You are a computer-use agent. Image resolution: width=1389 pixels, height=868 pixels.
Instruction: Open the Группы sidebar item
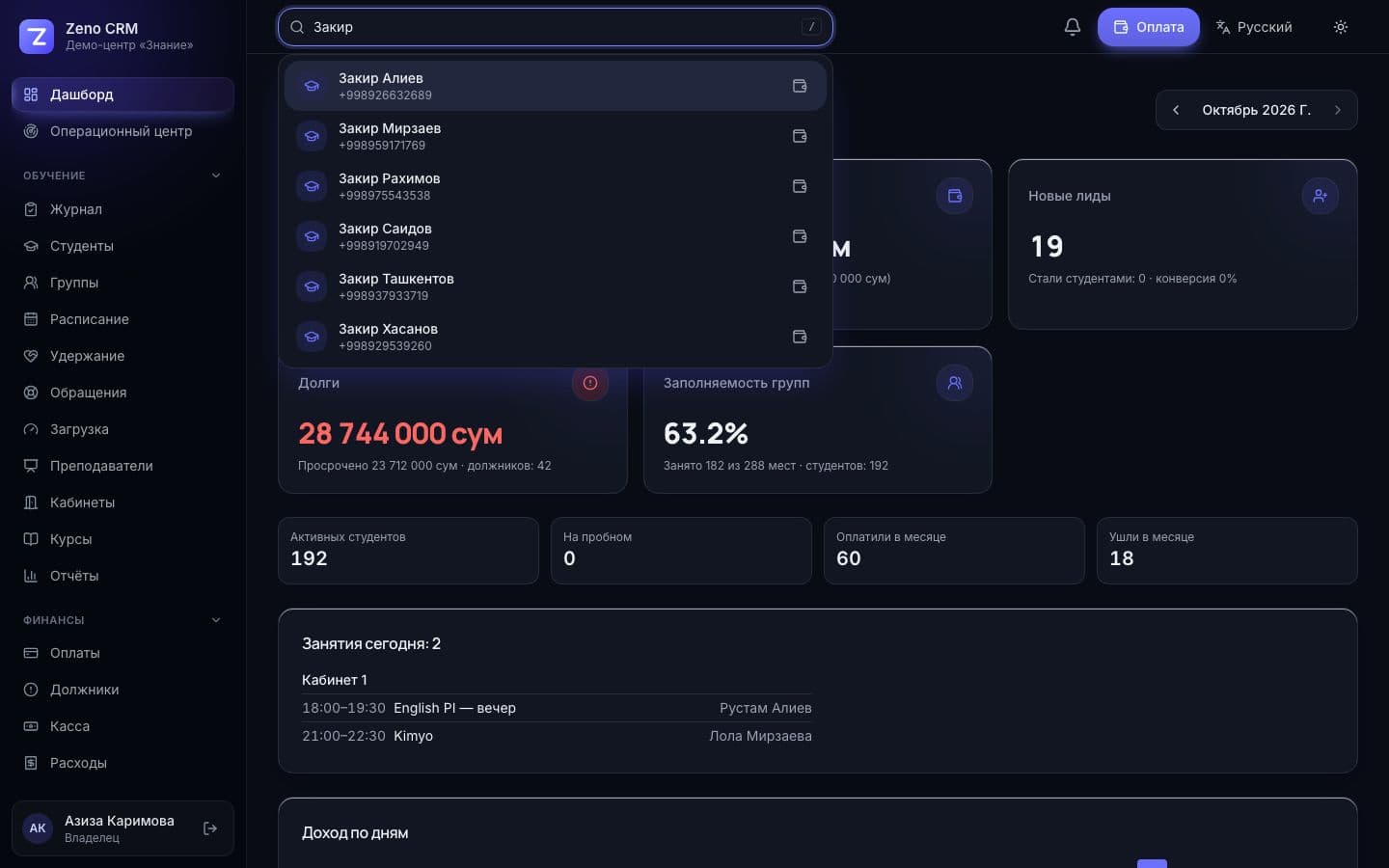(x=123, y=283)
